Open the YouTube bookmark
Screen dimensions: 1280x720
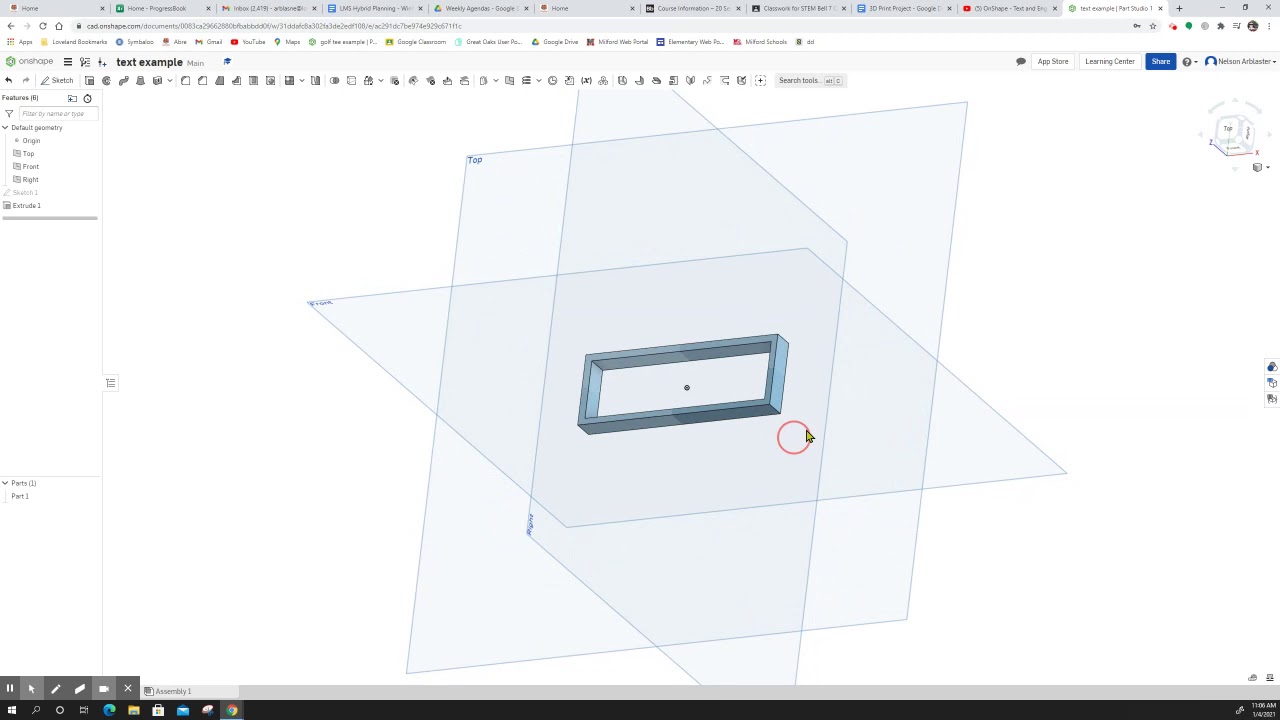click(248, 42)
